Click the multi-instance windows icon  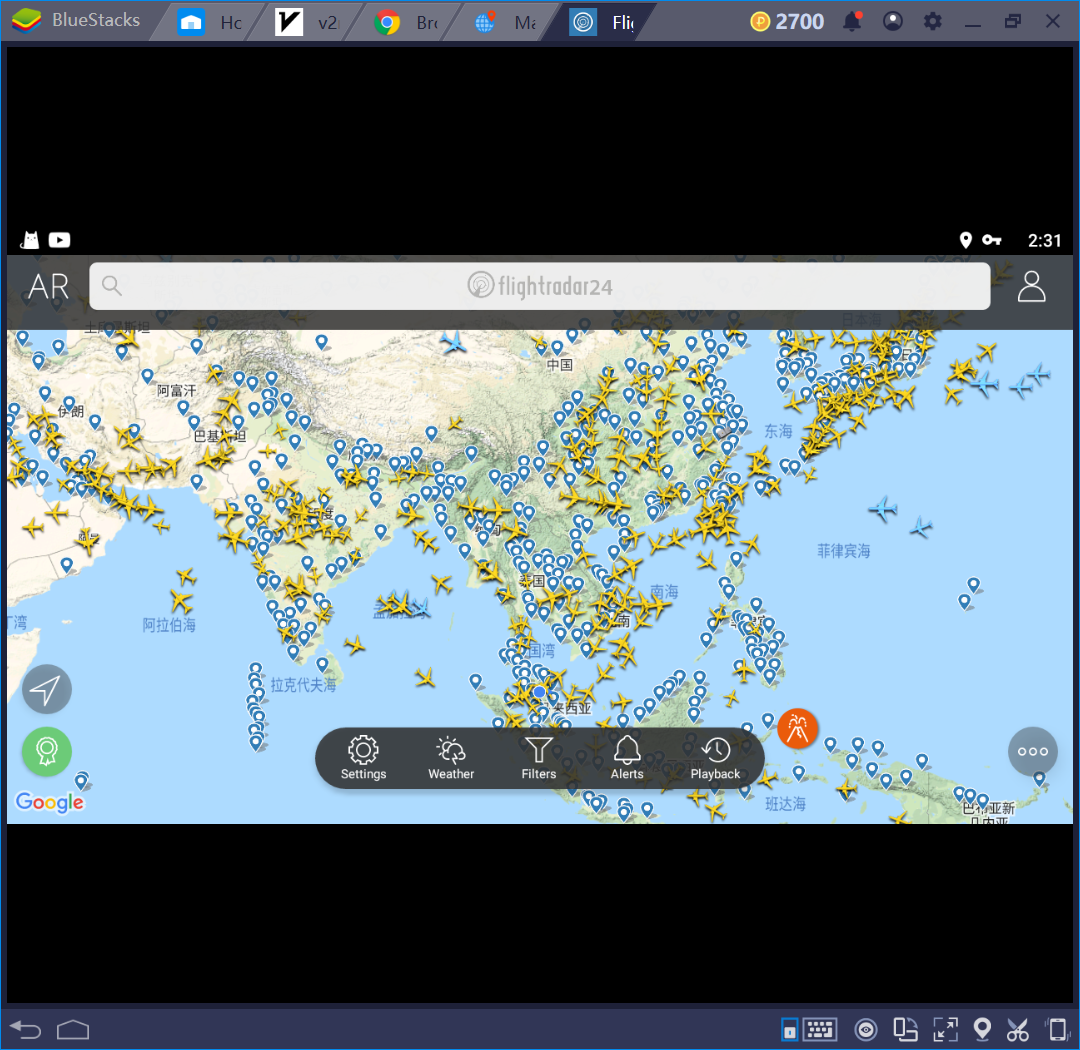click(x=905, y=1030)
